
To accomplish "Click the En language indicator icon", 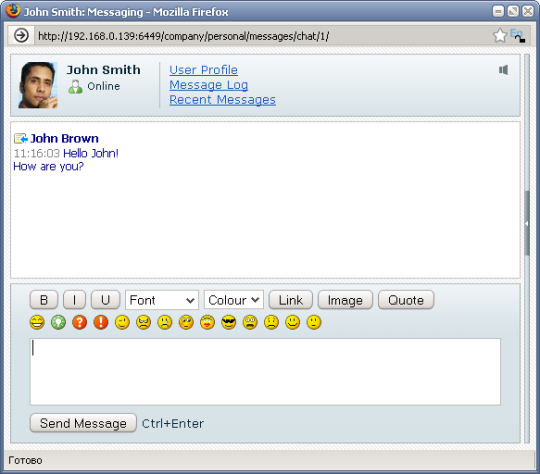I will tap(517, 35).
